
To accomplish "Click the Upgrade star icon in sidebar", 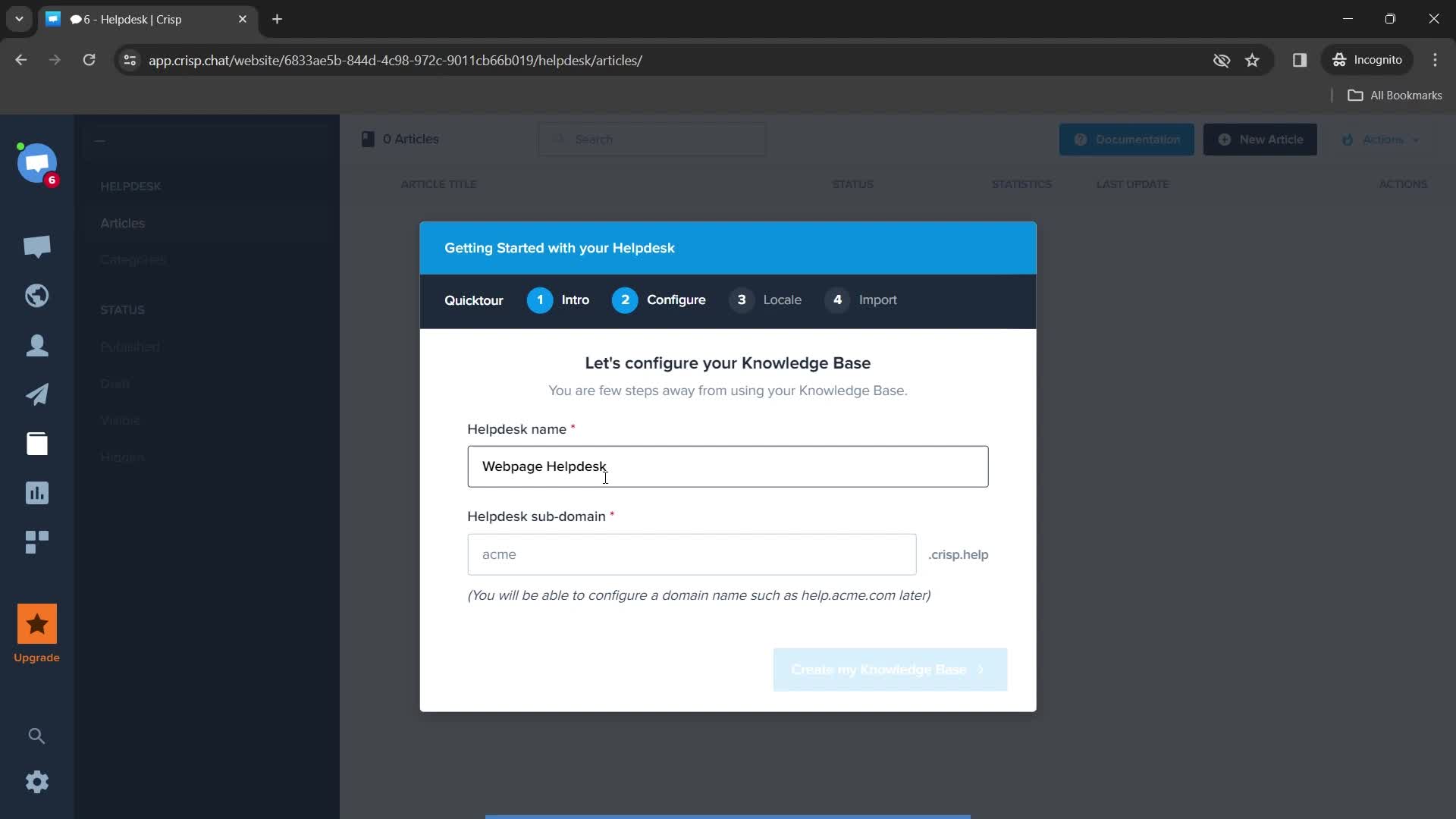I will (x=36, y=626).
